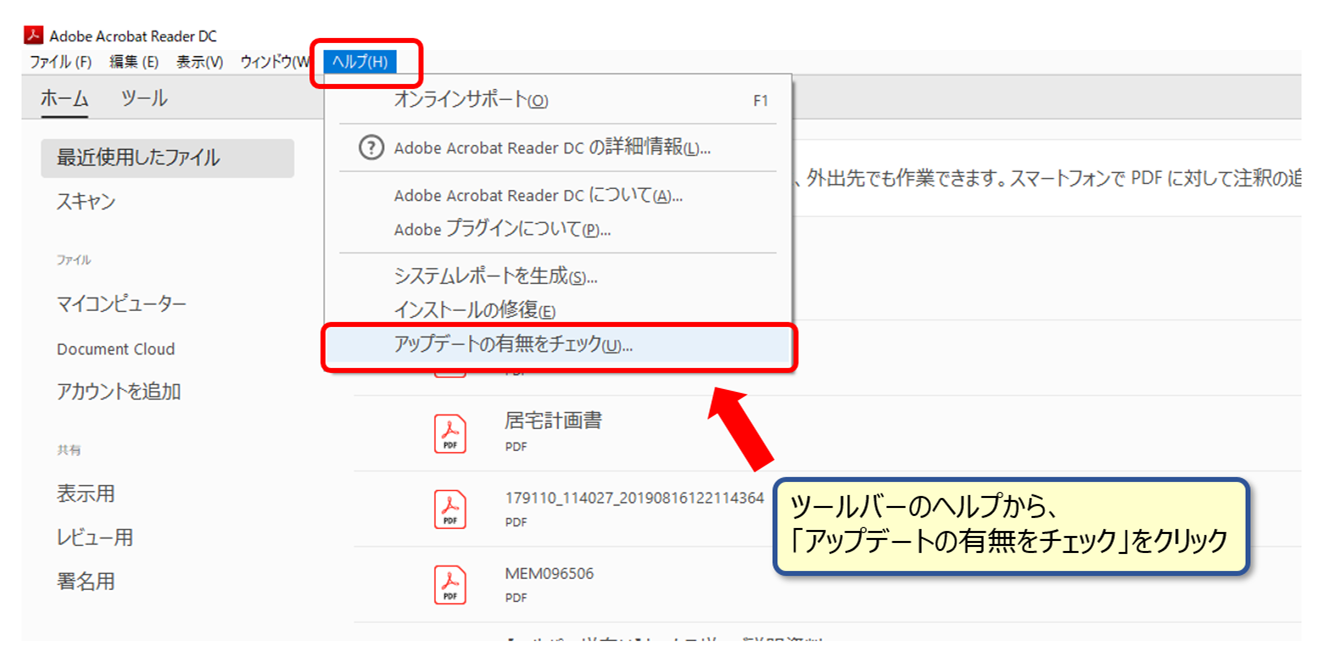Open the 179110_114027_20190816122114364 file name
Image resolution: width=1322 pixels, height=660 pixels.
(634, 498)
